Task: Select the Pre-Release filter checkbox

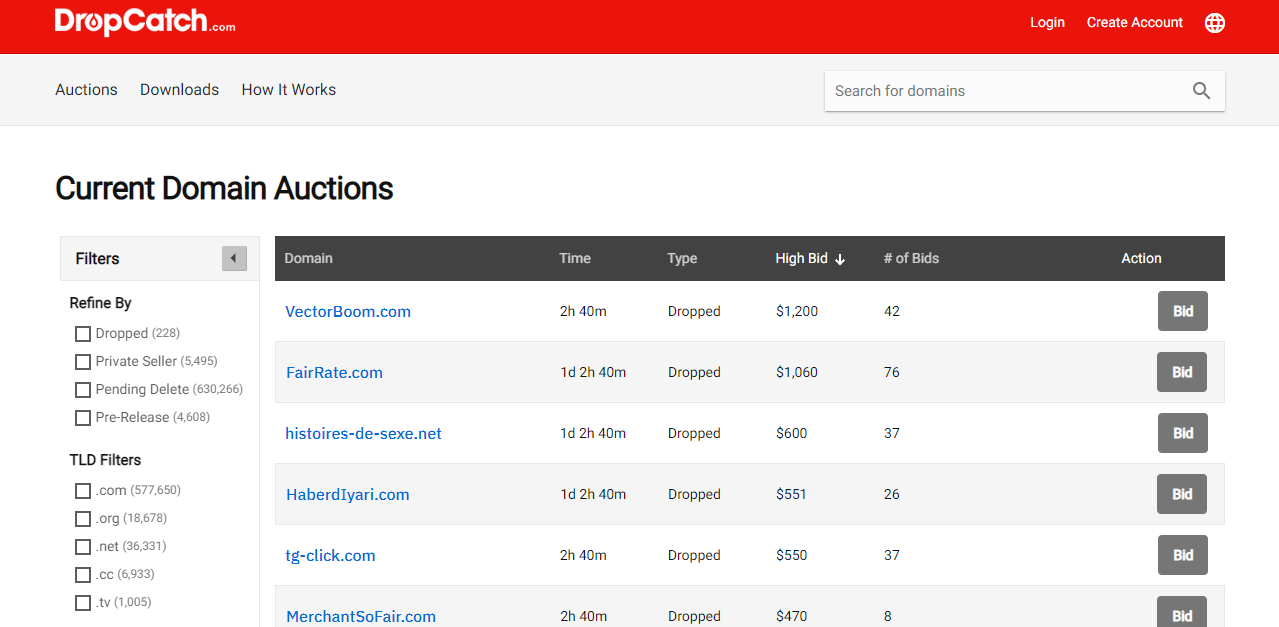Action: (x=83, y=418)
